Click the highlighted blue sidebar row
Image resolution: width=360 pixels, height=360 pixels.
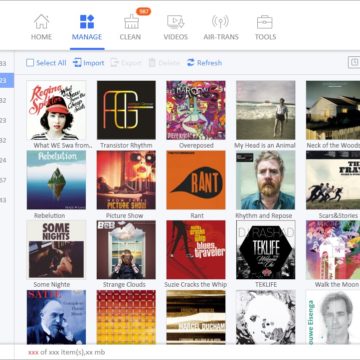click(7, 80)
